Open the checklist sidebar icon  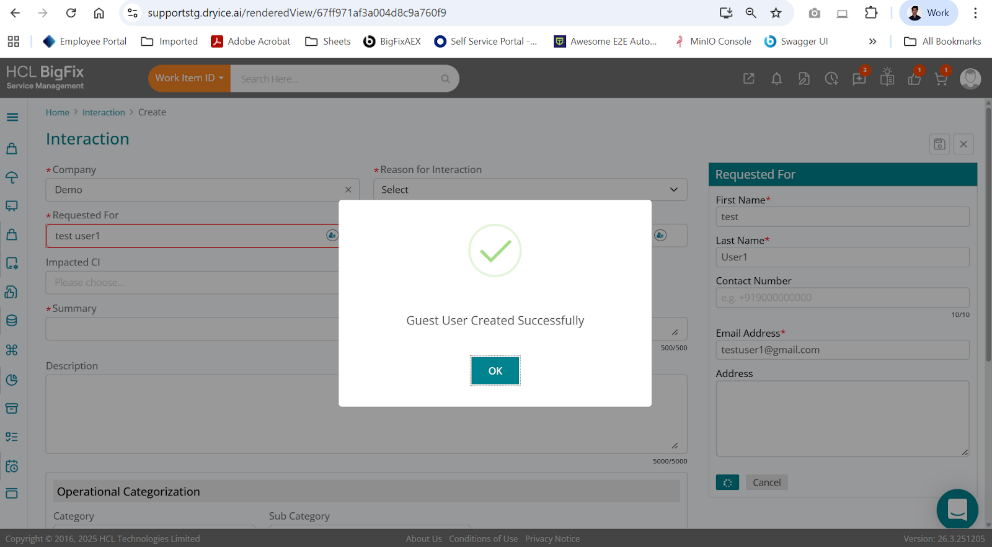11,437
